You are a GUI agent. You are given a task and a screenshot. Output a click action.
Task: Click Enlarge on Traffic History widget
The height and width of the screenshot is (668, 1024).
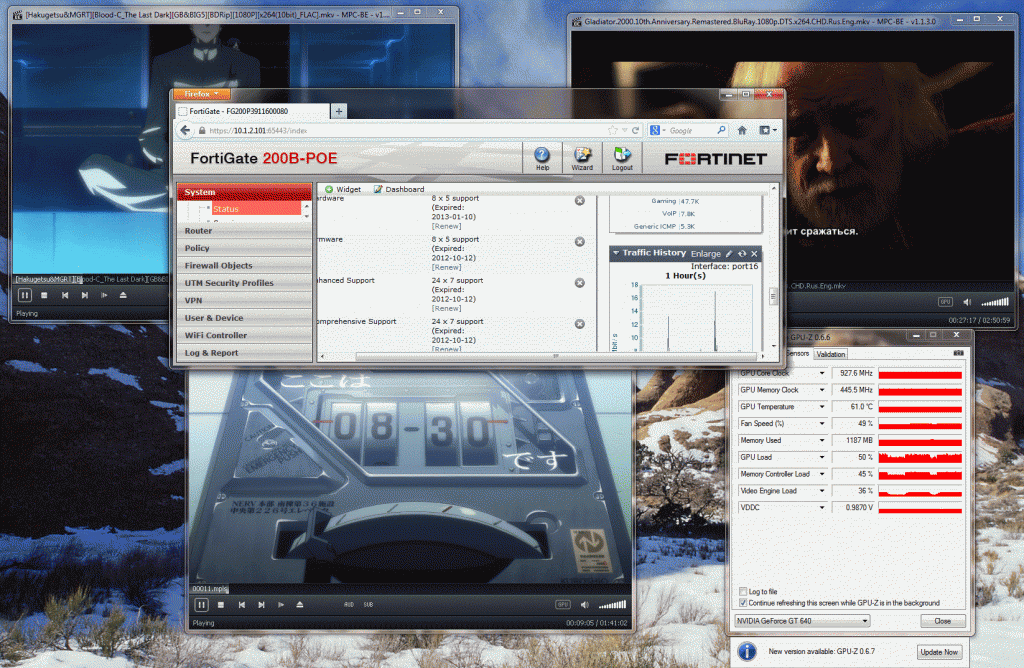705,254
